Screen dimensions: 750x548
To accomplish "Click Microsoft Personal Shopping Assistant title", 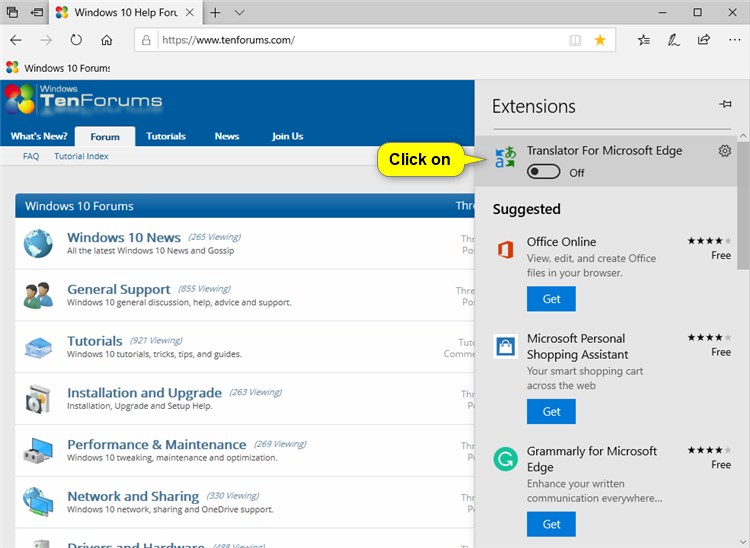I will [x=577, y=346].
